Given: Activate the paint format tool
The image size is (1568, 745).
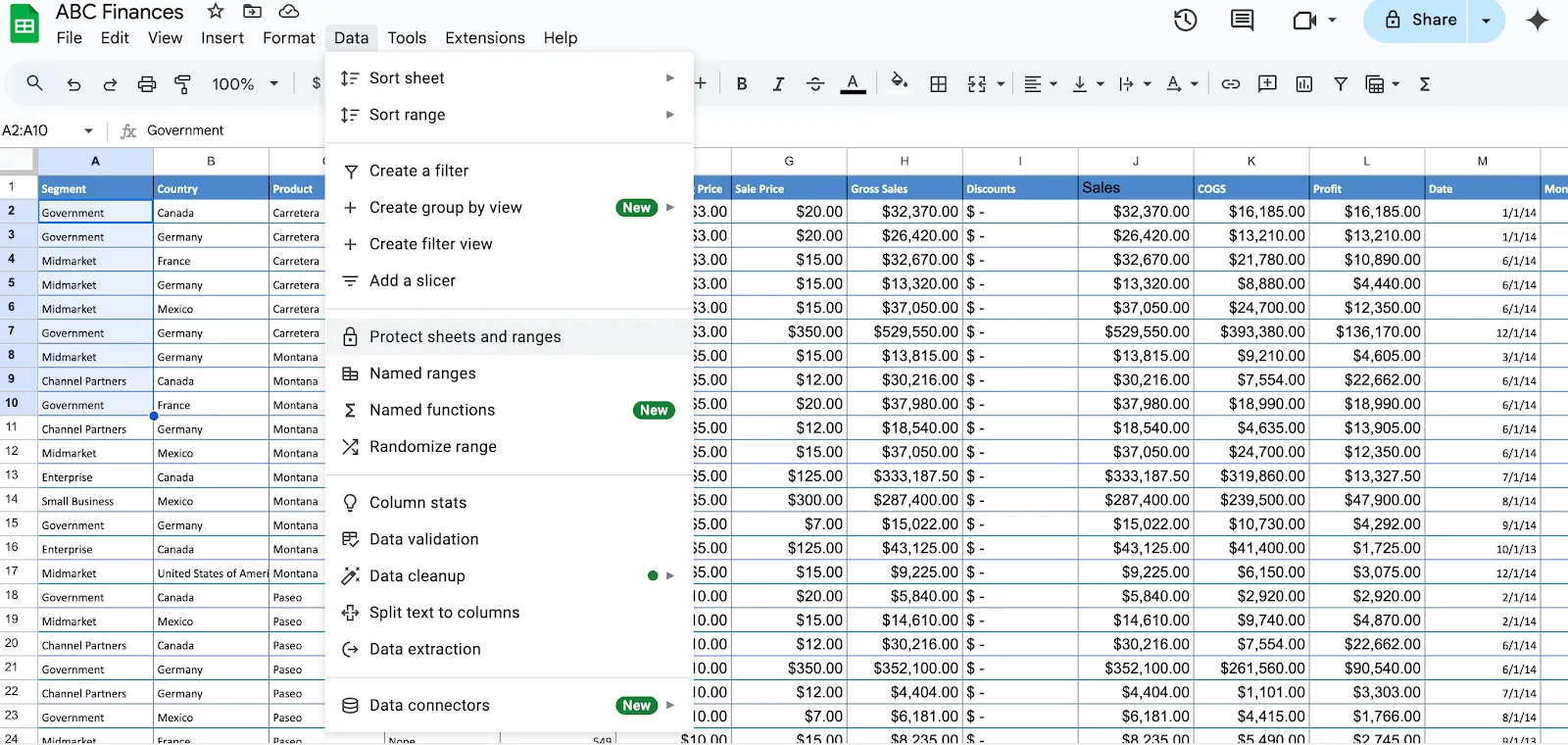Looking at the screenshot, I should click(182, 84).
